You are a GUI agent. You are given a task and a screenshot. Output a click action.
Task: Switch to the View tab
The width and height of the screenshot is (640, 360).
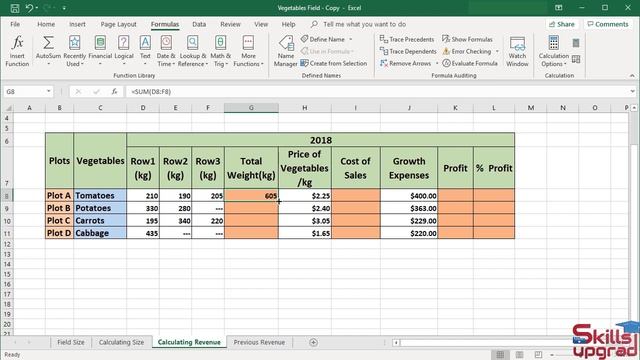point(261,24)
